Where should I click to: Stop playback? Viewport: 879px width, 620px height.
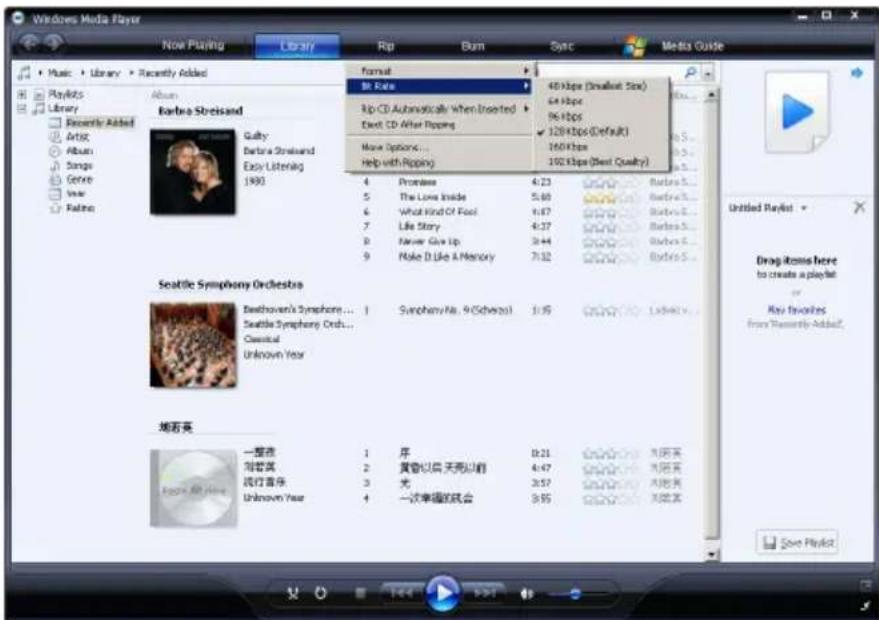point(360,593)
